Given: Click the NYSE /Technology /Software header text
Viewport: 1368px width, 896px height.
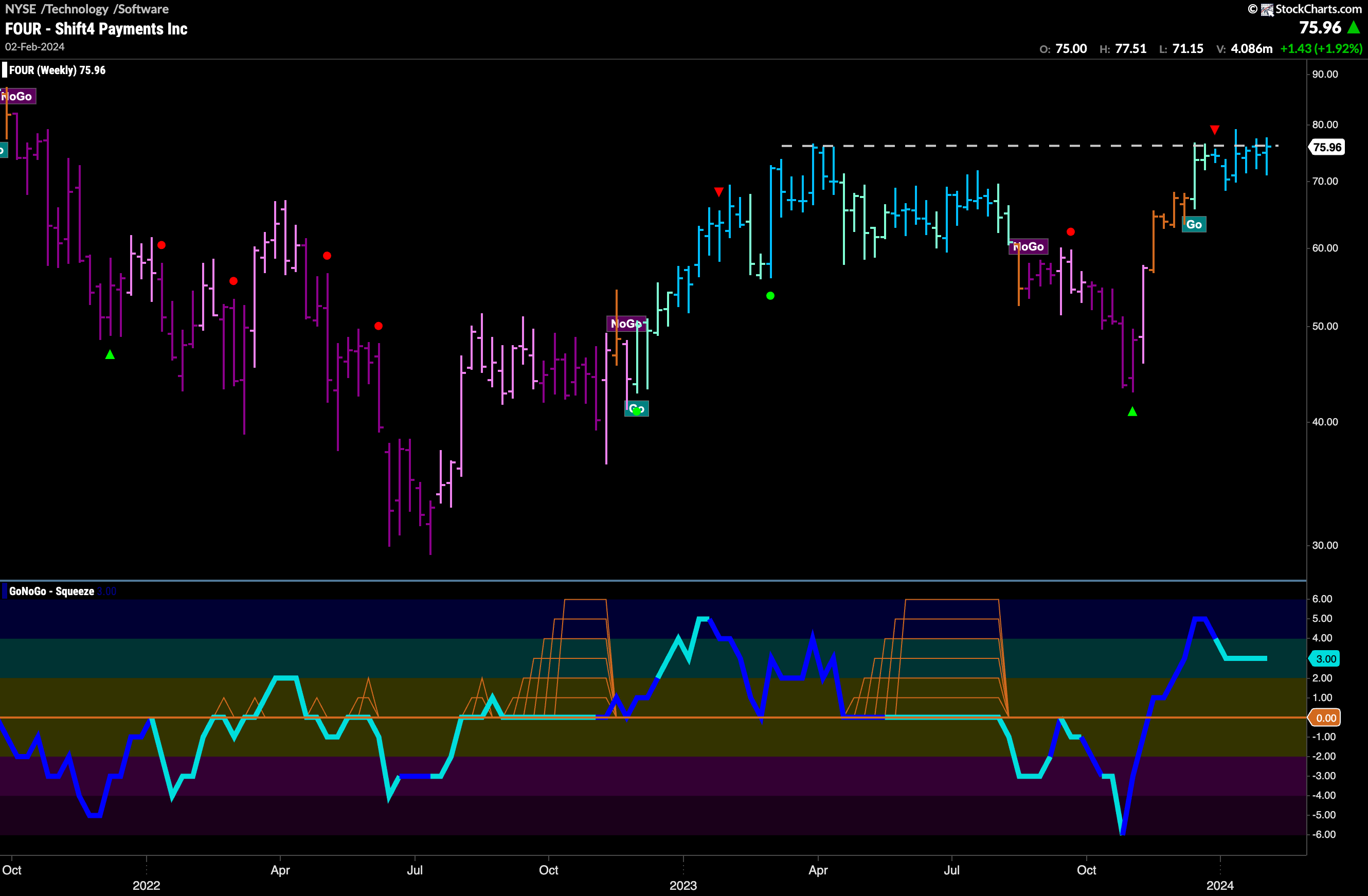Looking at the screenshot, I should point(87,9).
